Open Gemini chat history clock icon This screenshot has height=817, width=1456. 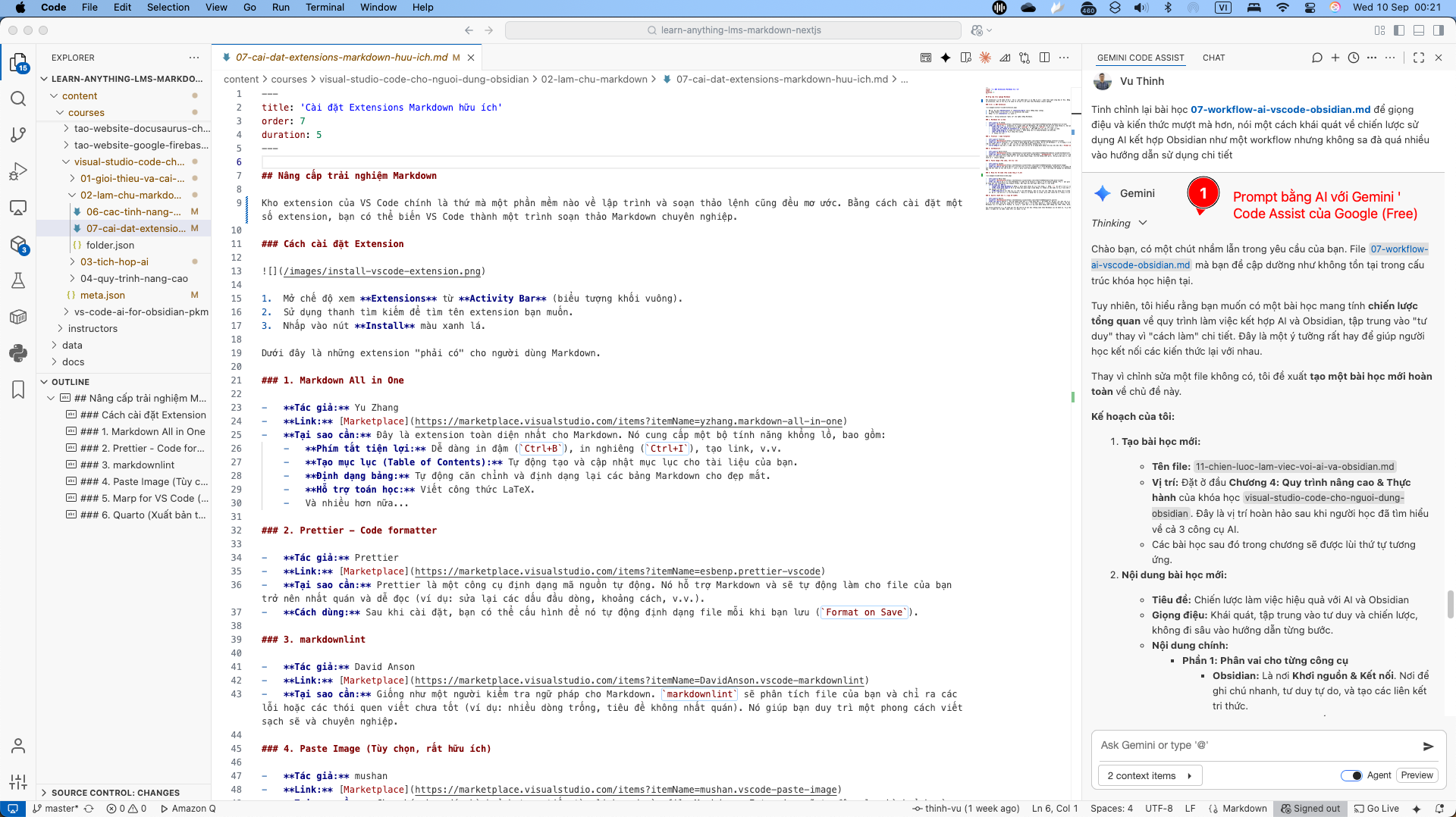(x=1354, y=58)
